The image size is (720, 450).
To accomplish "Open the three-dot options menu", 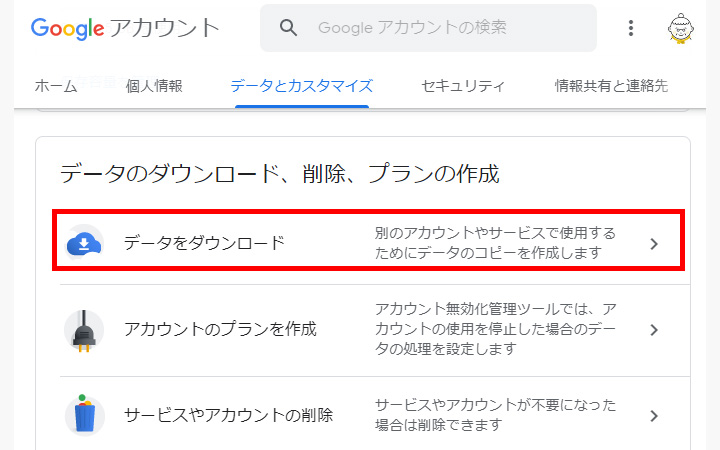I will 631,28.
